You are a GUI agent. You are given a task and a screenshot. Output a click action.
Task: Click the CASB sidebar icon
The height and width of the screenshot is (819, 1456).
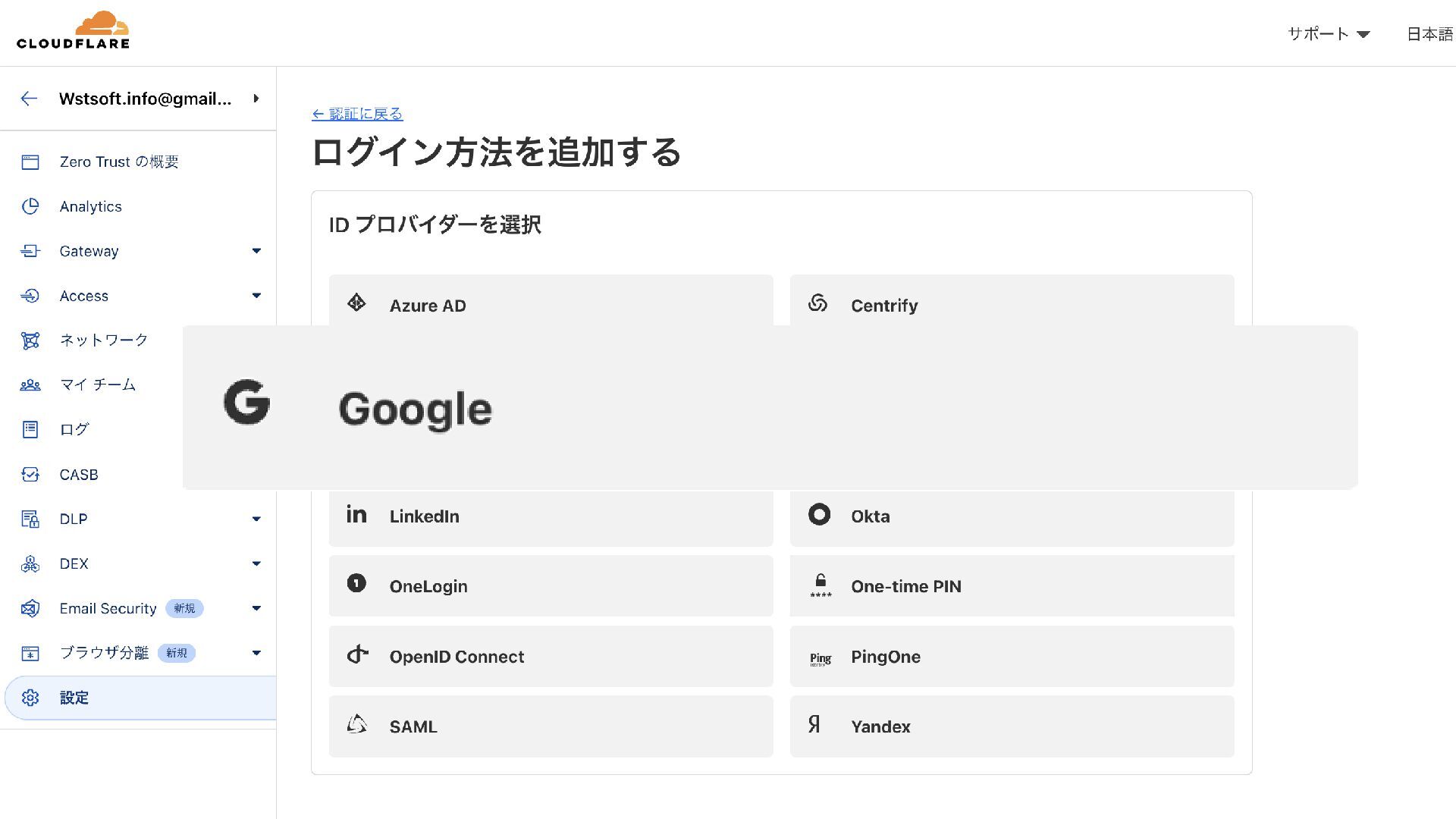[x=30, y=475]
